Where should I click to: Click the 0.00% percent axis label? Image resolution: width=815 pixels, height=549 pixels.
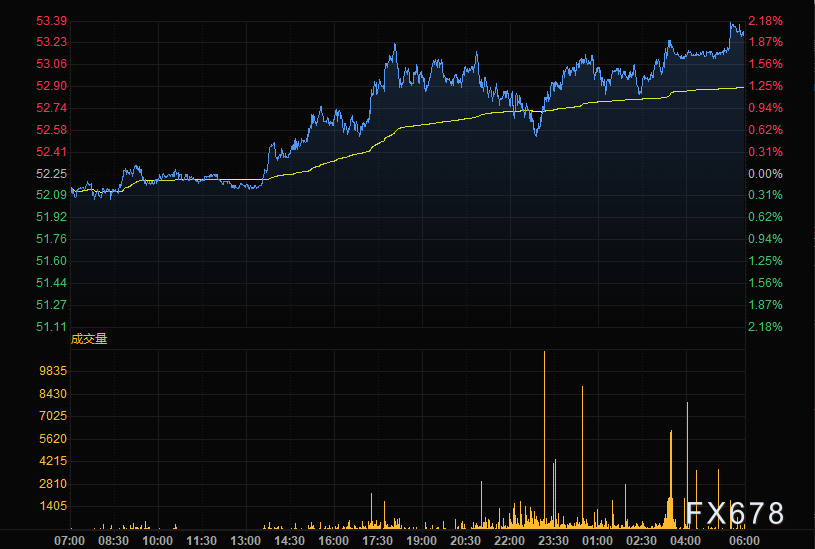coord(764,173)
